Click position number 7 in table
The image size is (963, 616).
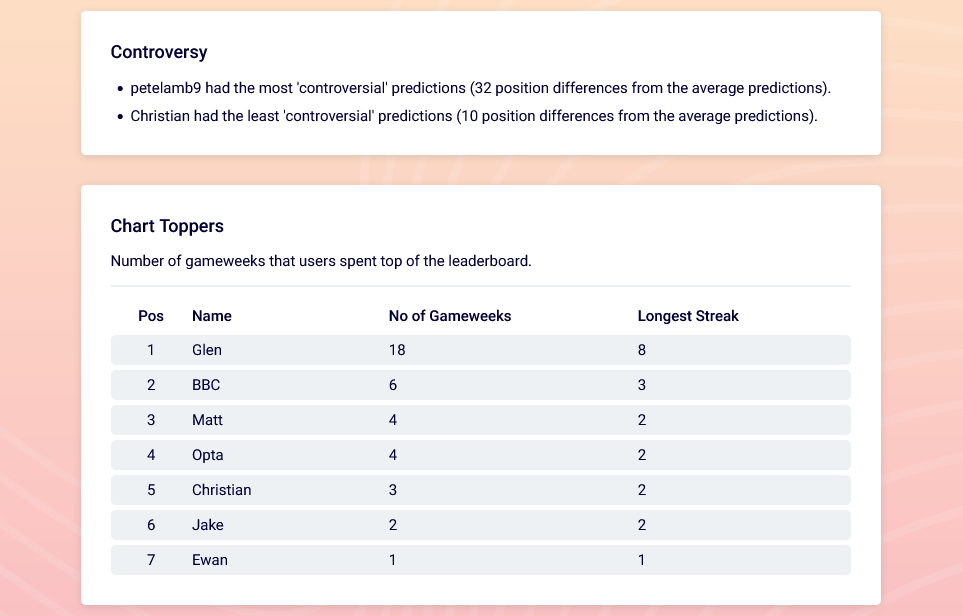tap(151, 560)
